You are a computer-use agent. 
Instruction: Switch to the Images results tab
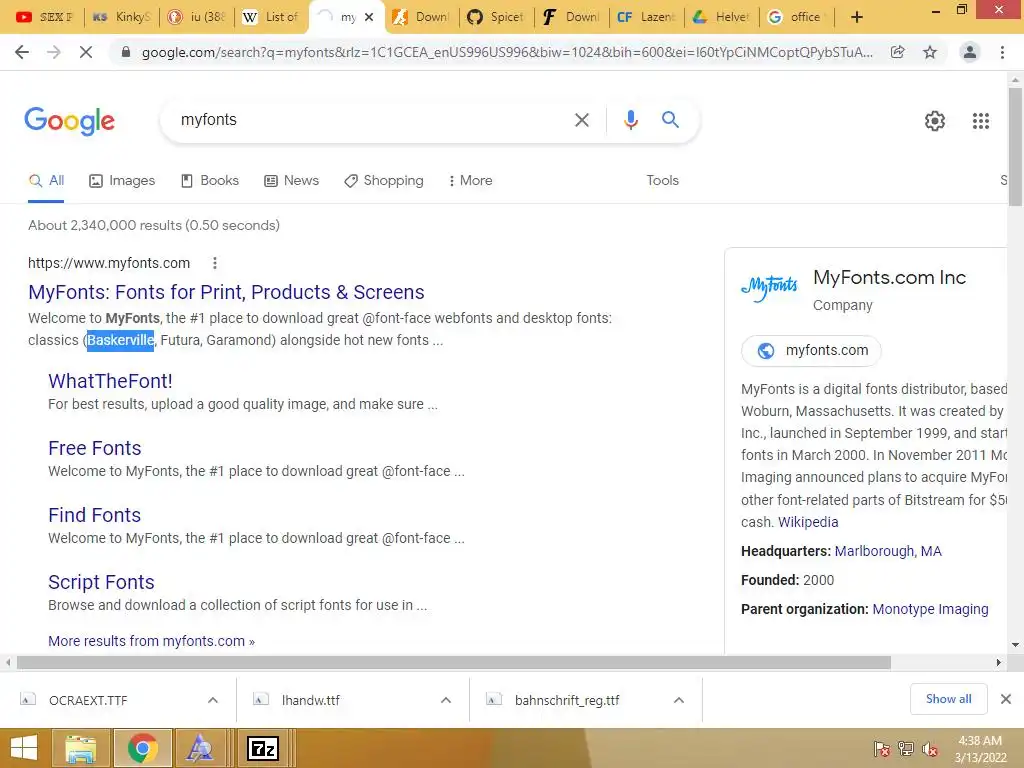coord(122,181)
